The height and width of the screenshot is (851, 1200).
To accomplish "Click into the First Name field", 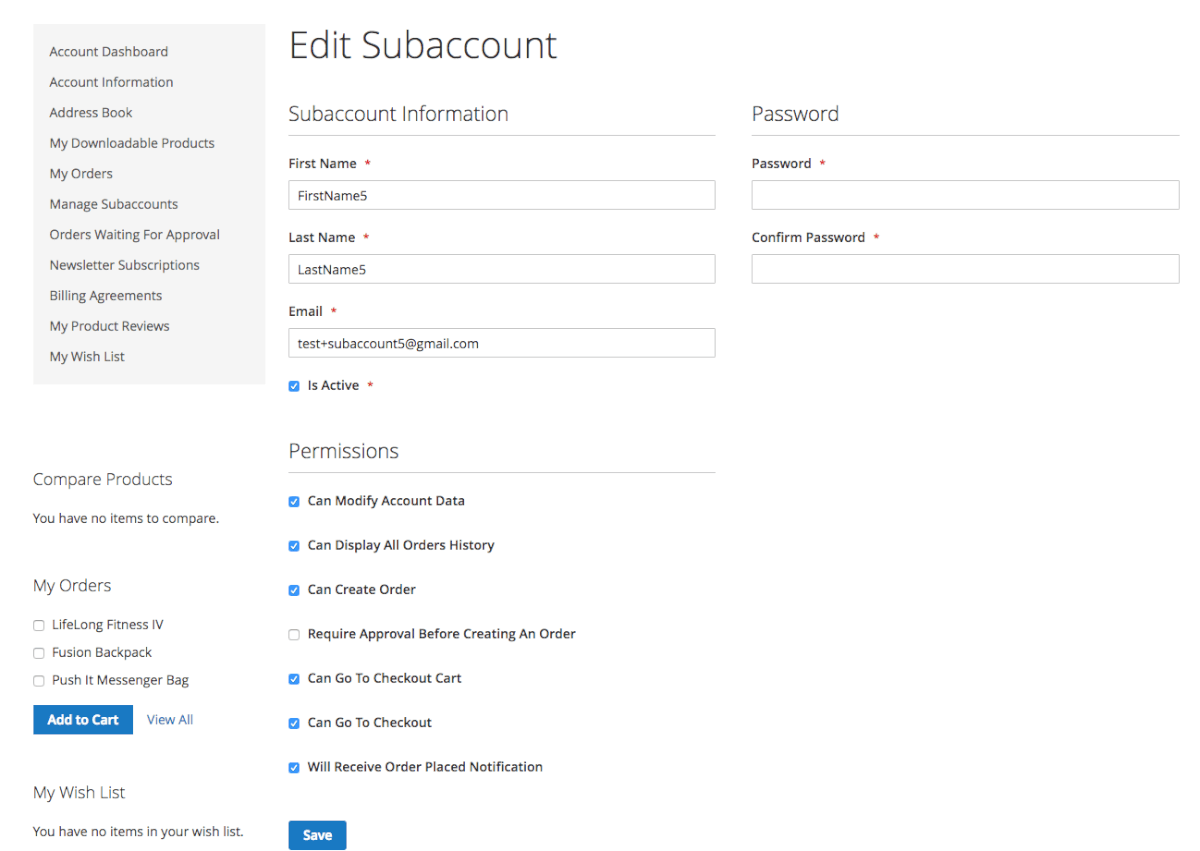I will (x=501, y=195).
